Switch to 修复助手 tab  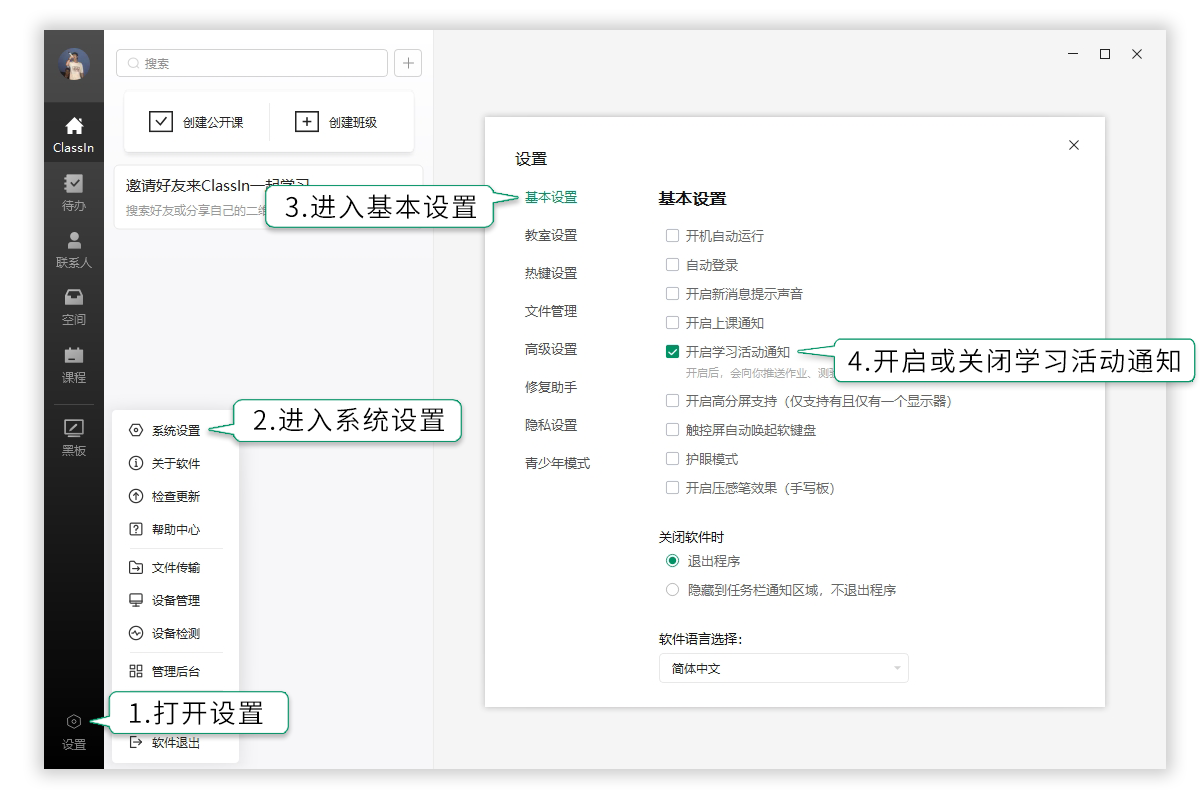pos(551,387)
